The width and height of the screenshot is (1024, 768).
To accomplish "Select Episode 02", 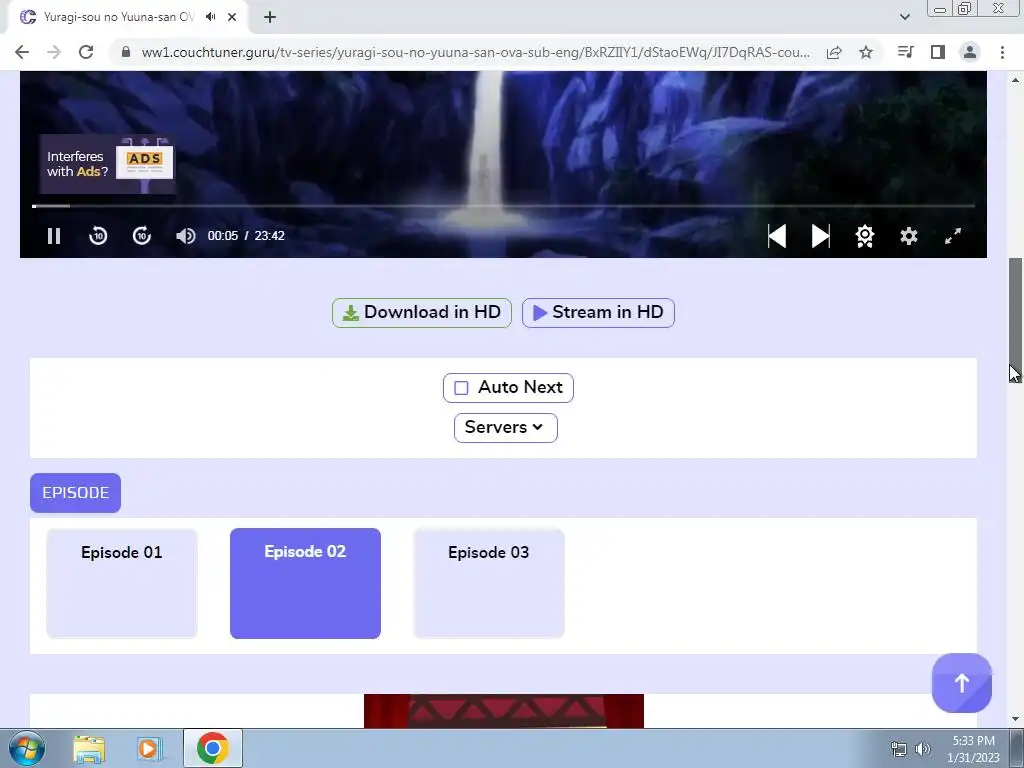I will (305, 583).
